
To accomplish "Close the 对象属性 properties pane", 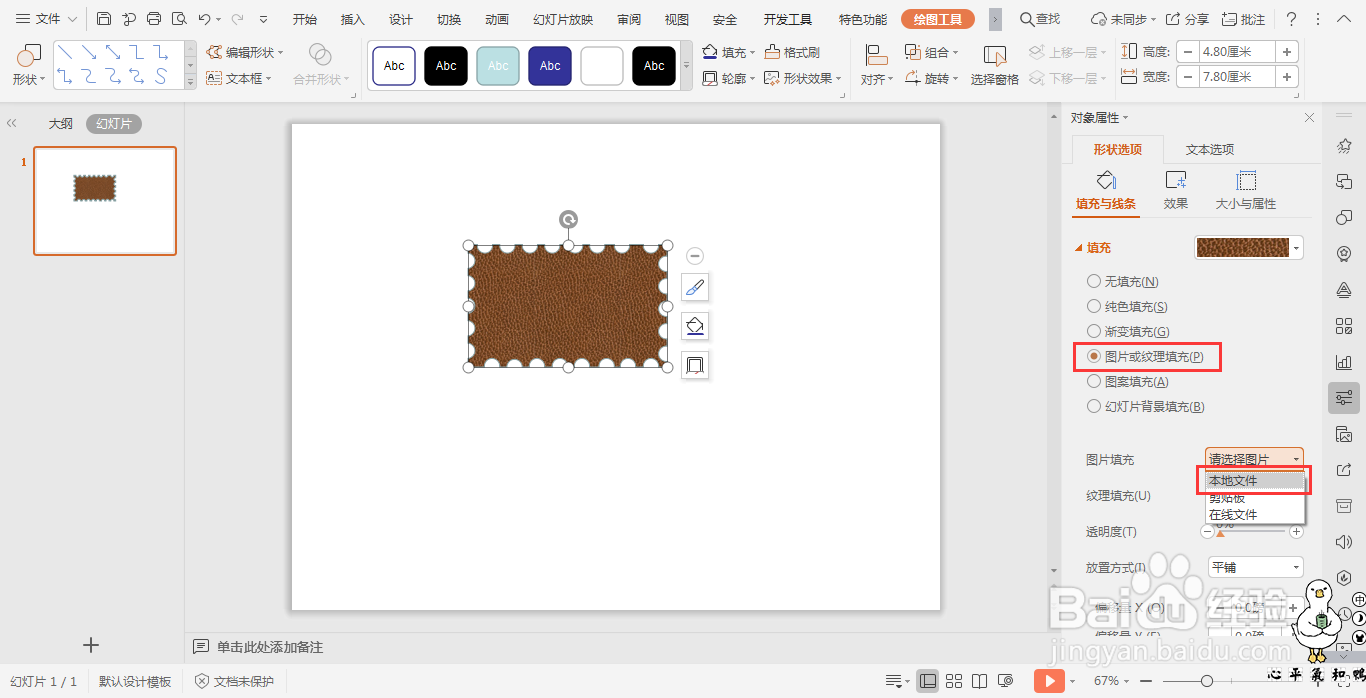I will pos(1309,118).
